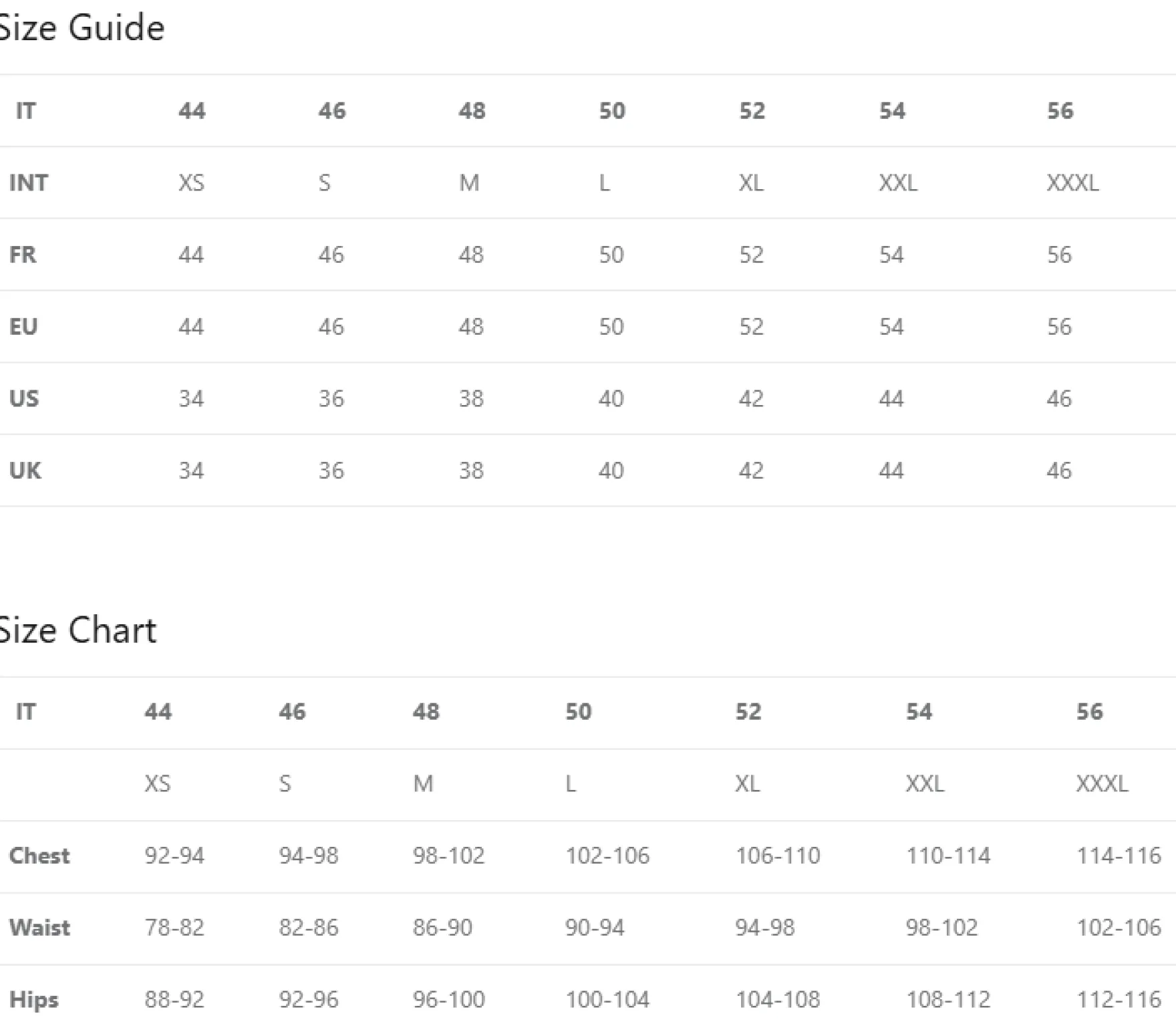Click UK size 46 value

(x=1059, y=471)
